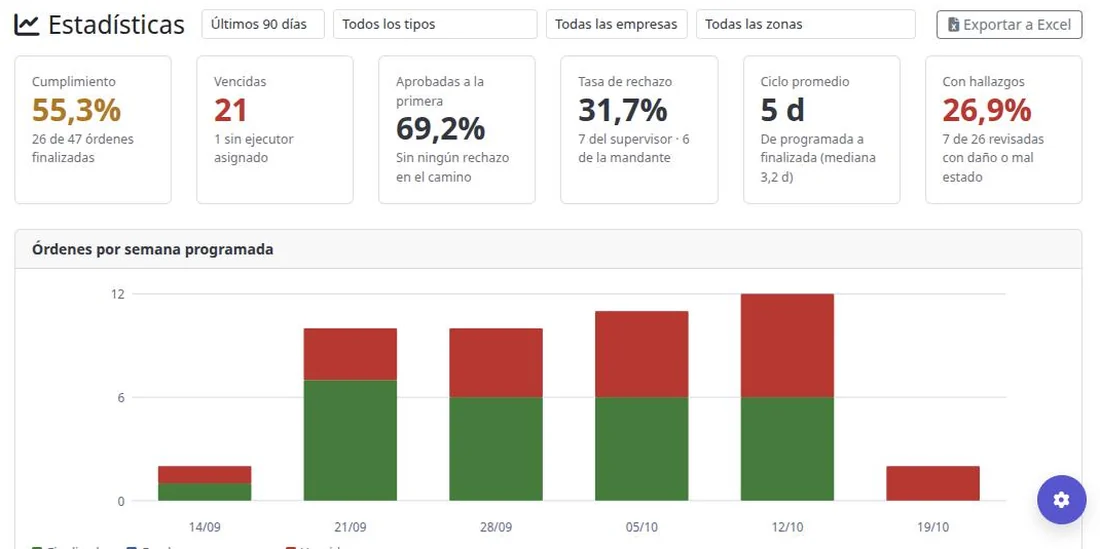
Task: Click the 28/09 axis label
Action: coord(496,527)
